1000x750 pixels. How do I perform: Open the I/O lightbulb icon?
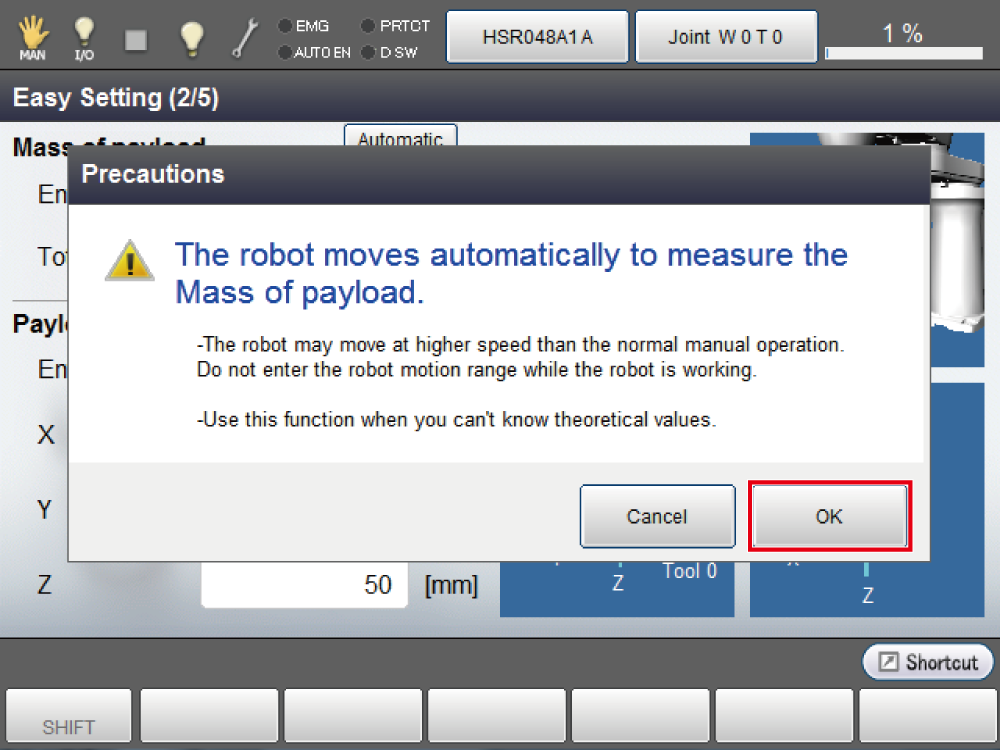84,37
